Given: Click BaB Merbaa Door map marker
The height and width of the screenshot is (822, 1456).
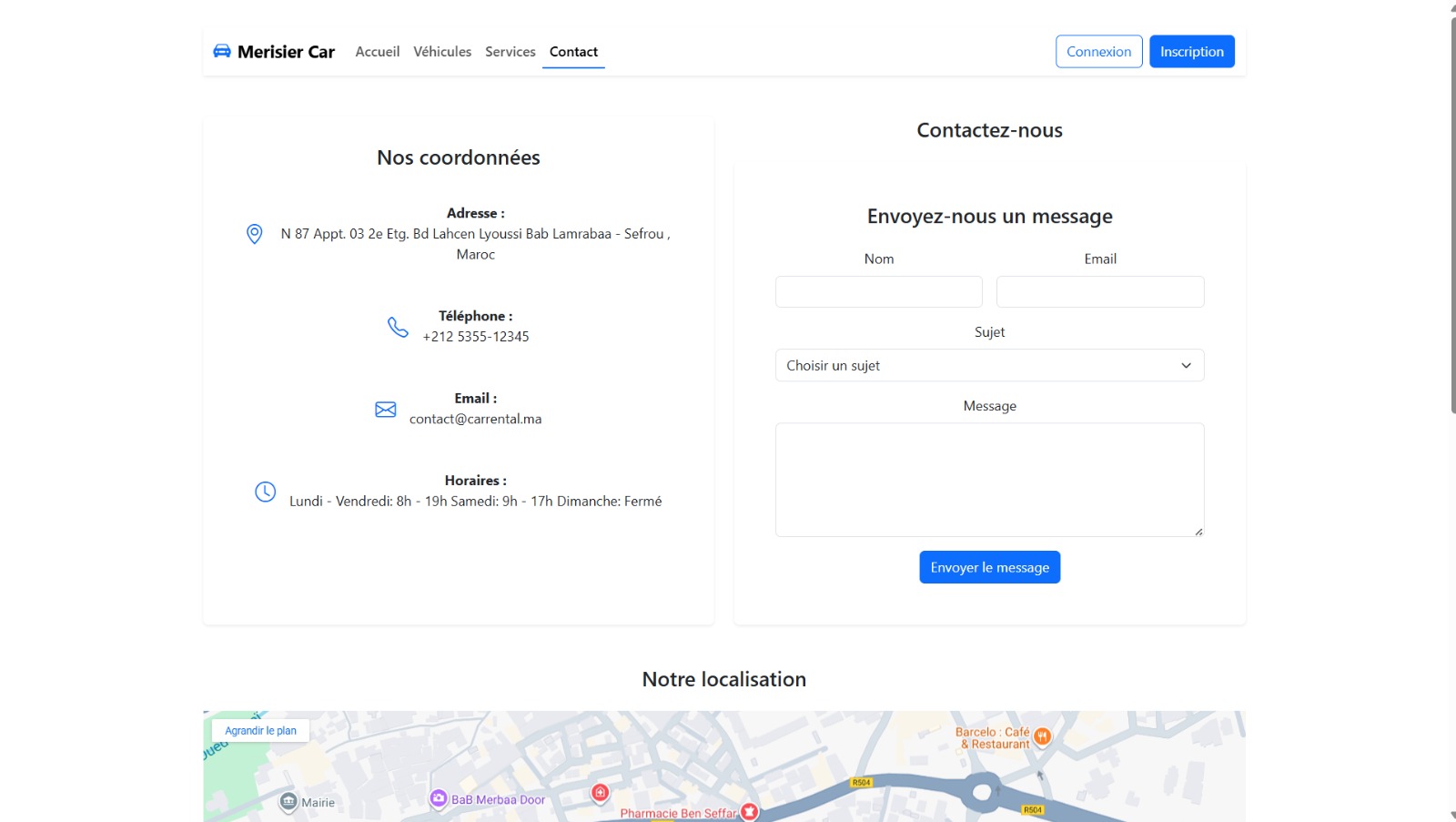Looking at the screenshot, I should pyautogui.click(x=439, y=798).
